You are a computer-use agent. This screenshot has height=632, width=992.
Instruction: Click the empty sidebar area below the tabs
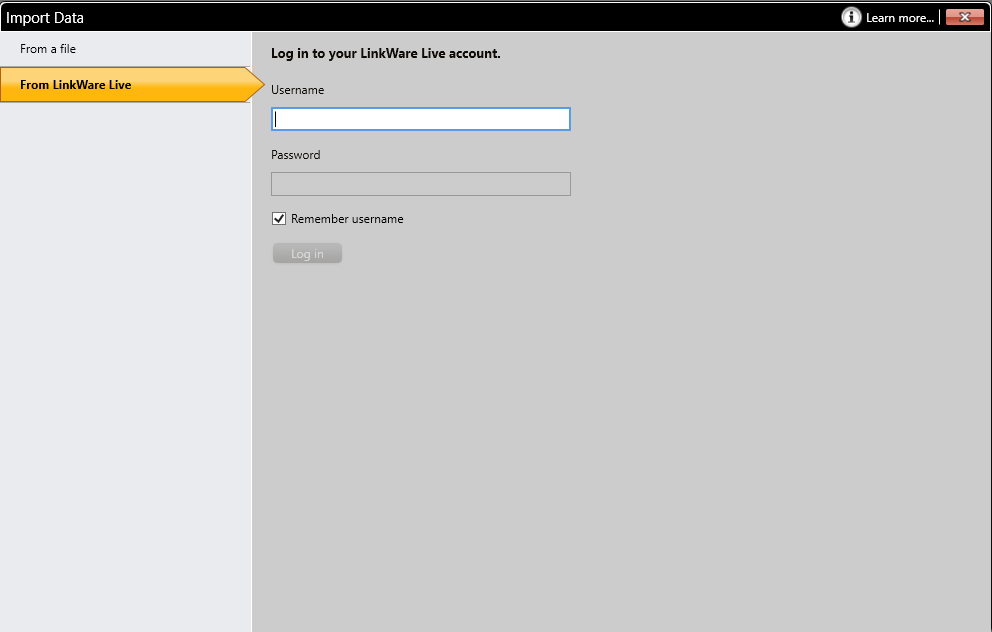(x=125, y=367)
